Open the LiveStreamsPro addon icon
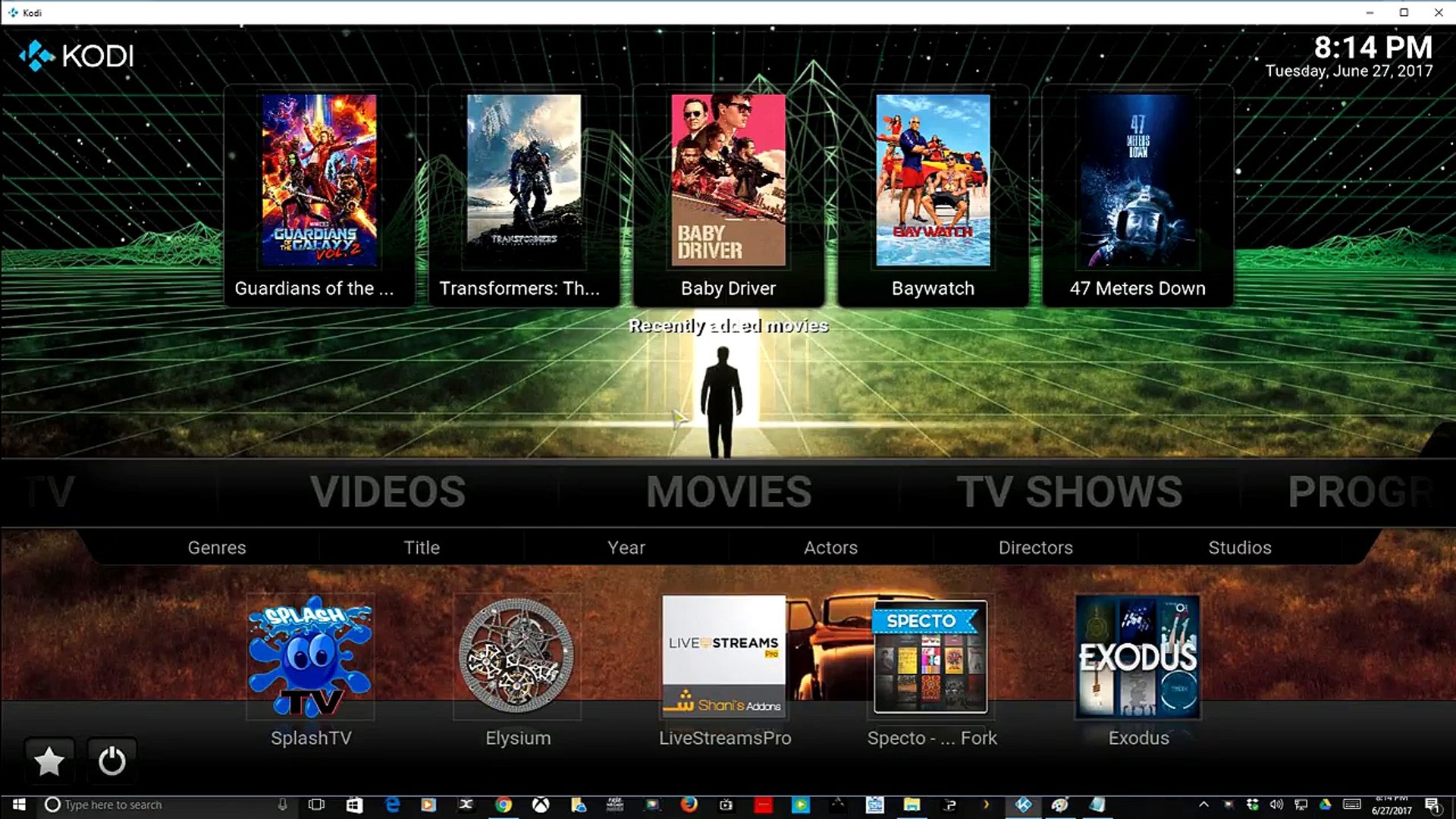 724,657
